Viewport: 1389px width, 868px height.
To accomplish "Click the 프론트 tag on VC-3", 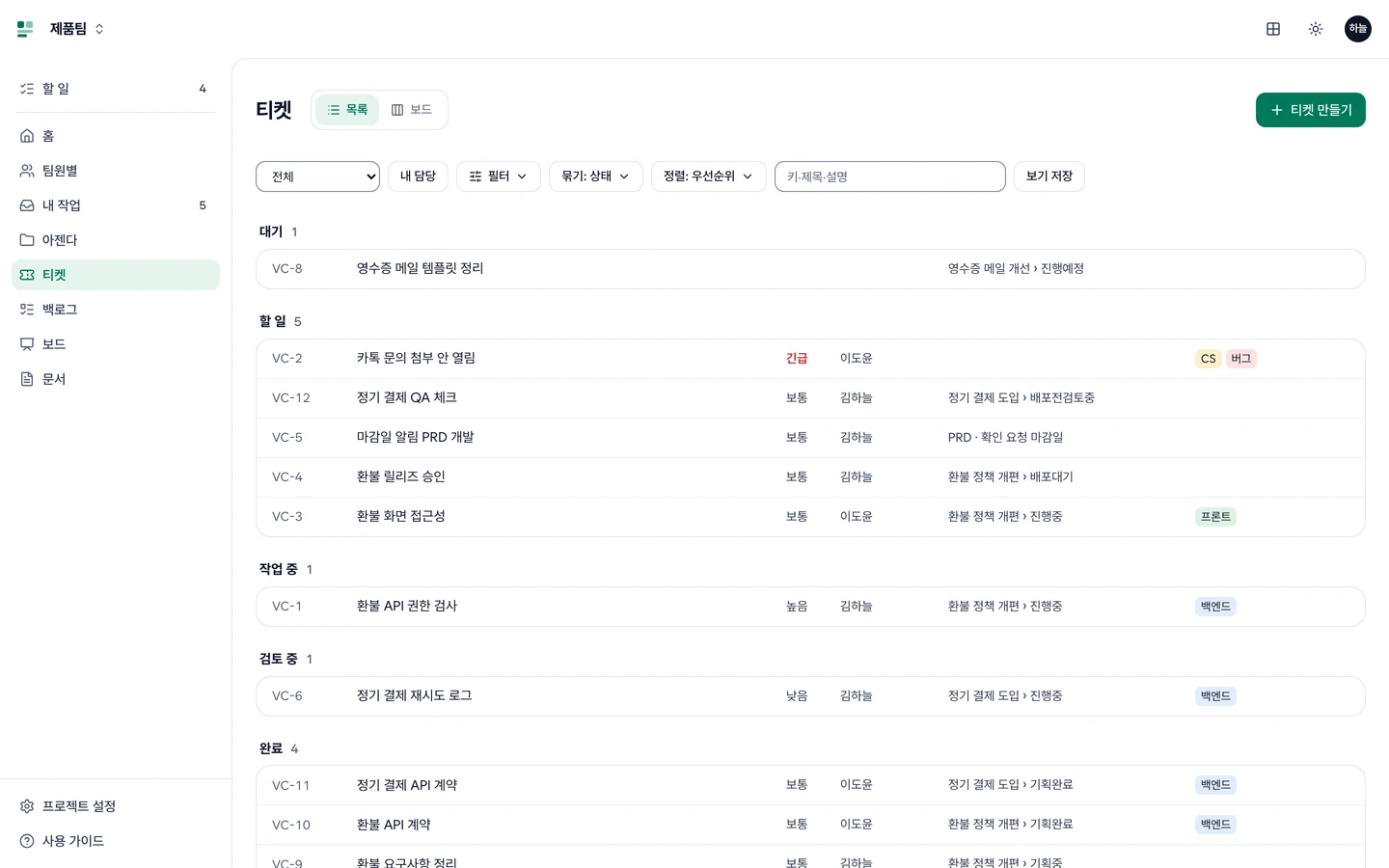I will (1215, 517).
